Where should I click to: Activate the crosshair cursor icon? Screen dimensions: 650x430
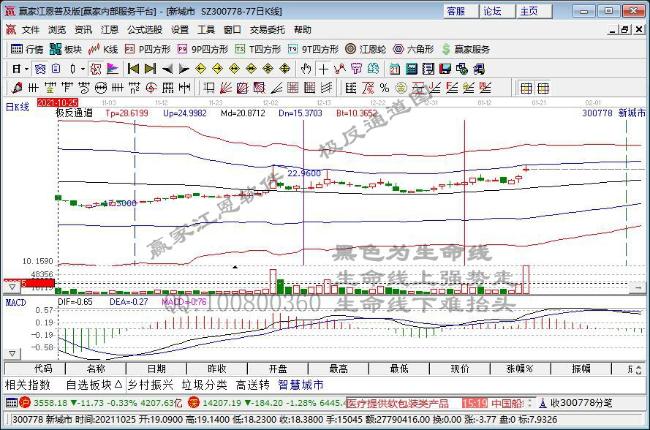point(323,68)
